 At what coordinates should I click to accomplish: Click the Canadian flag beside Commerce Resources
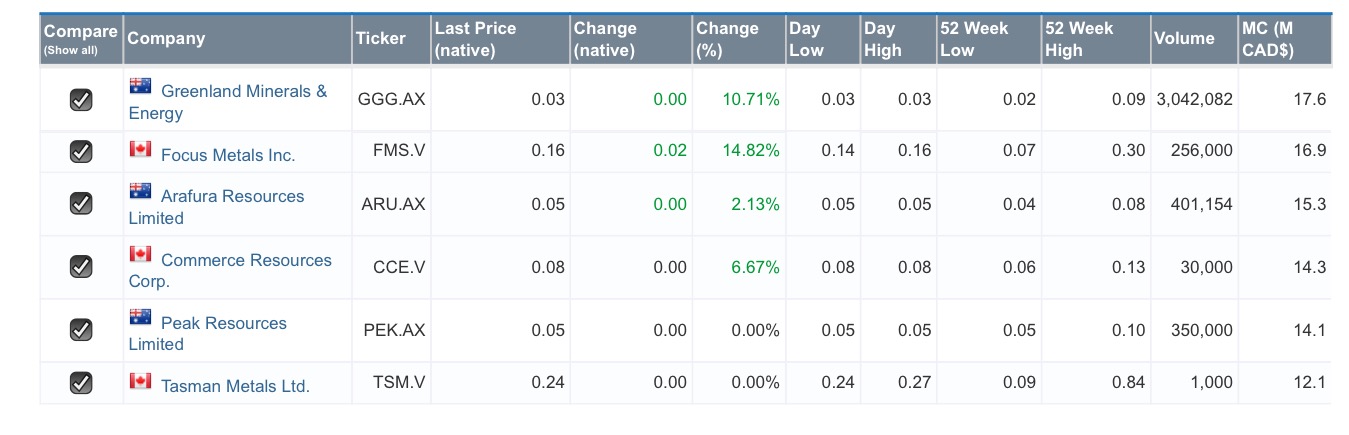coord(140,255)
